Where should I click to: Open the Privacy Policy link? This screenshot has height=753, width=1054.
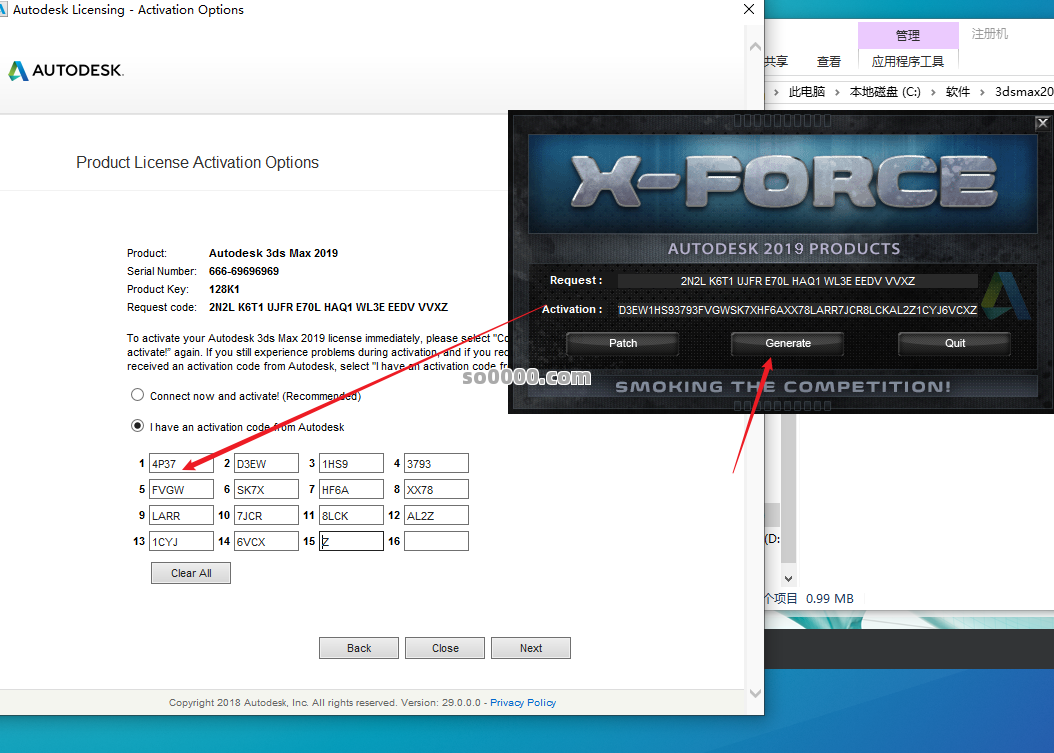coord(523,703)
